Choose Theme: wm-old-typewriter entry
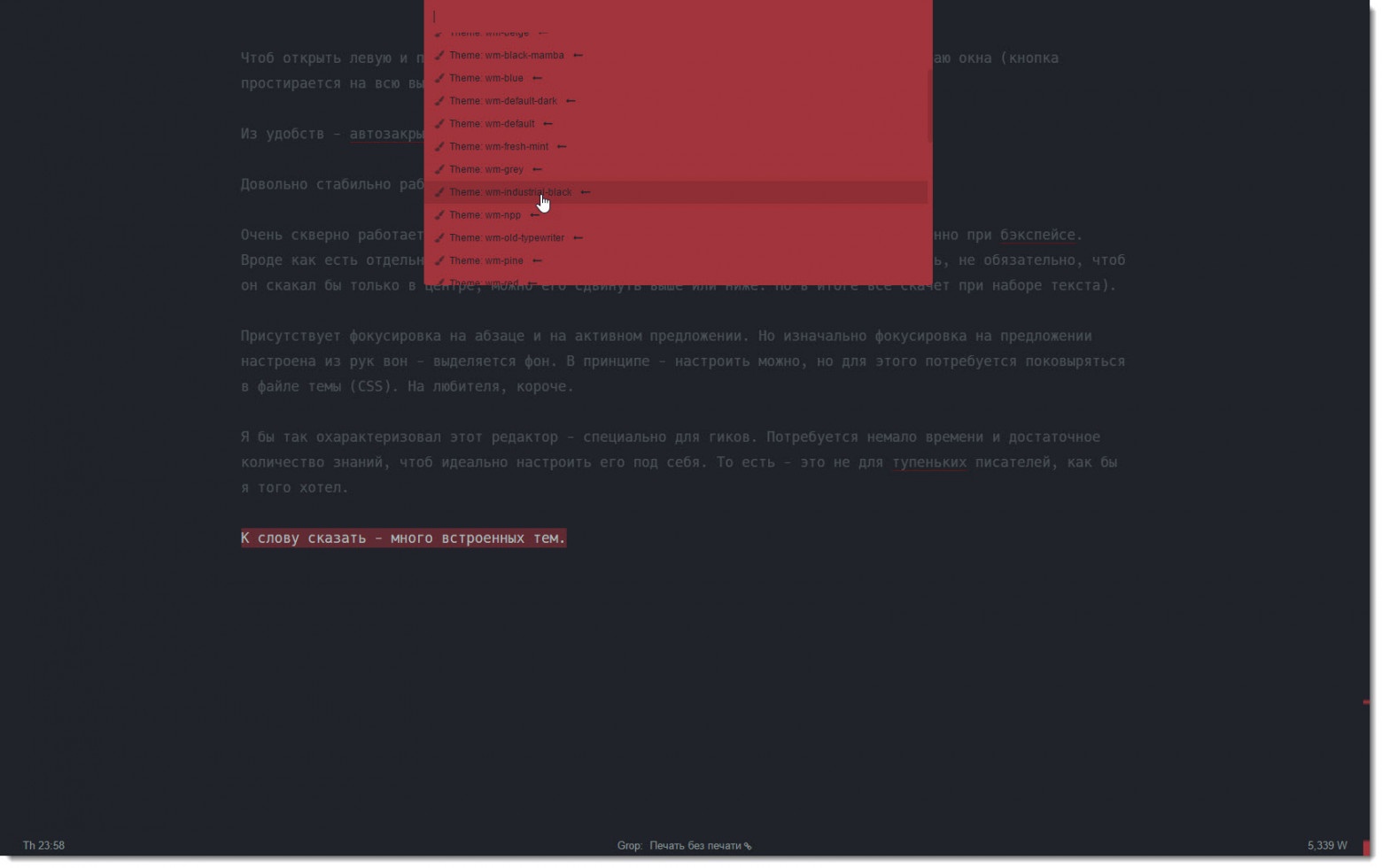 coord(678,237)
